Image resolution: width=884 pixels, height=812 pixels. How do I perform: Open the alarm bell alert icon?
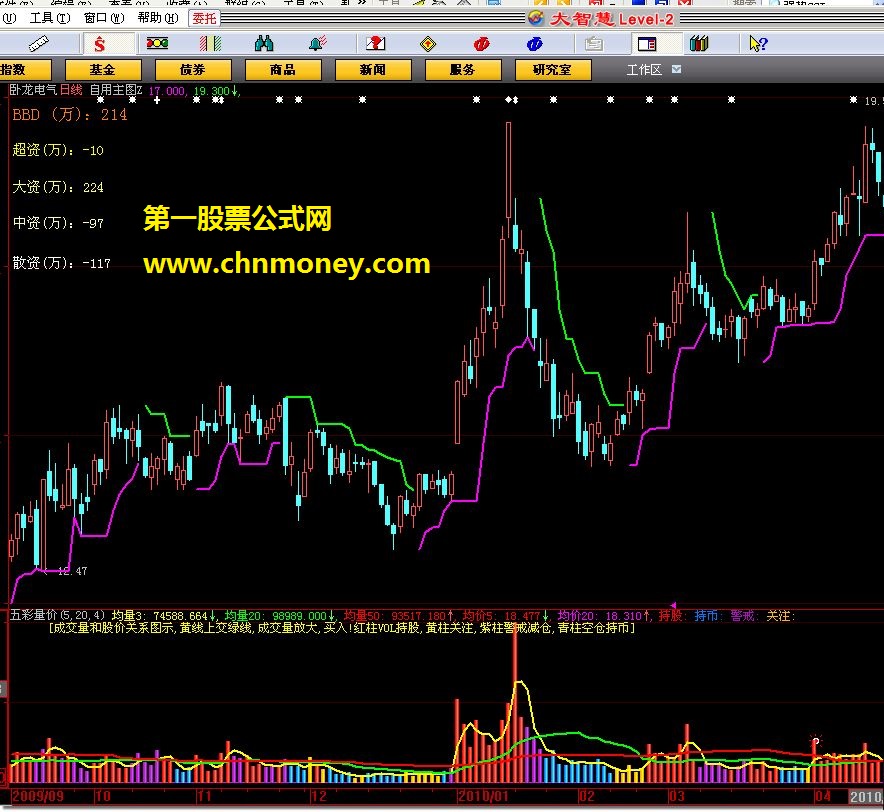pos(317,43)
